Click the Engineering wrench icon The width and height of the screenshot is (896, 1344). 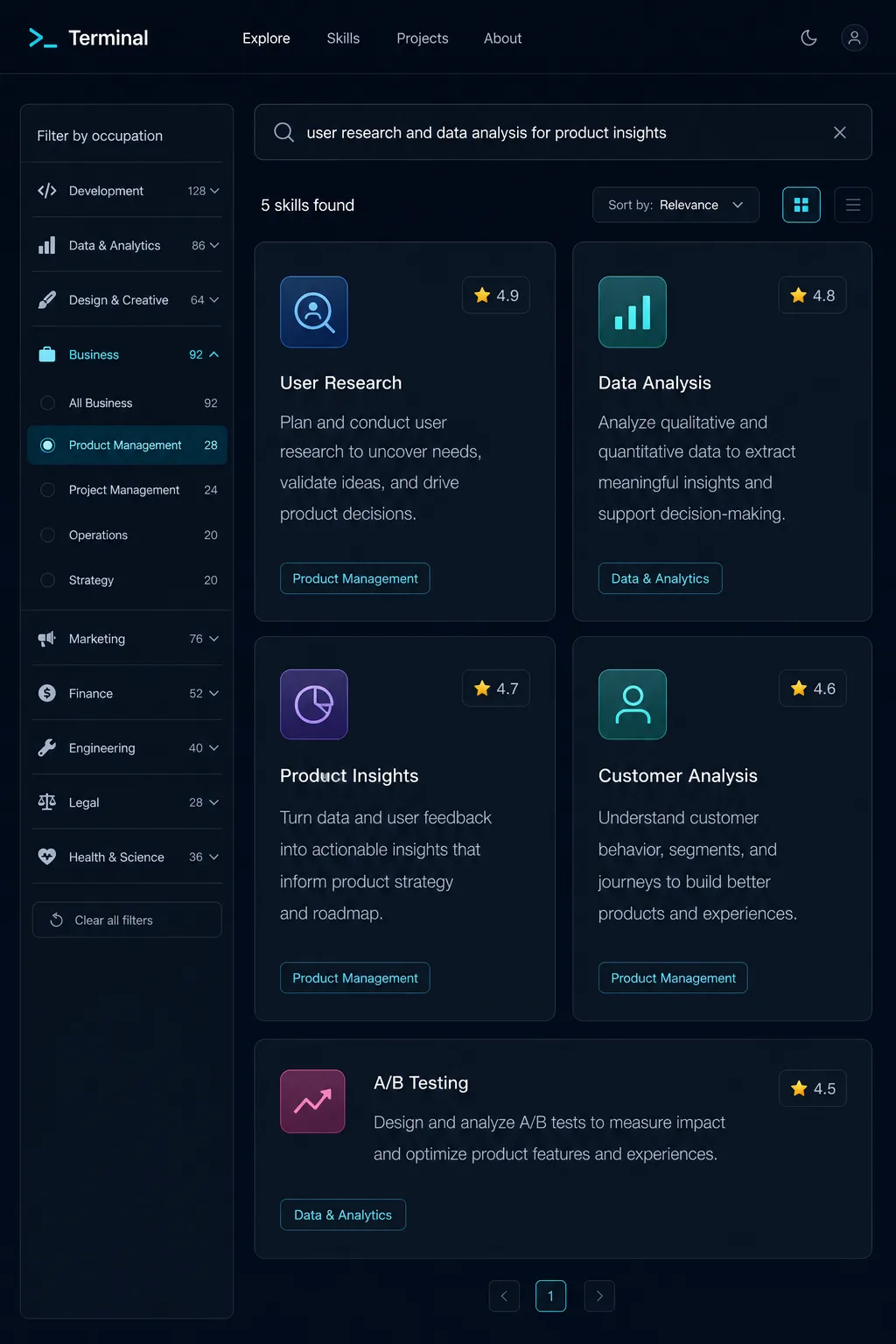coord(47,747)
